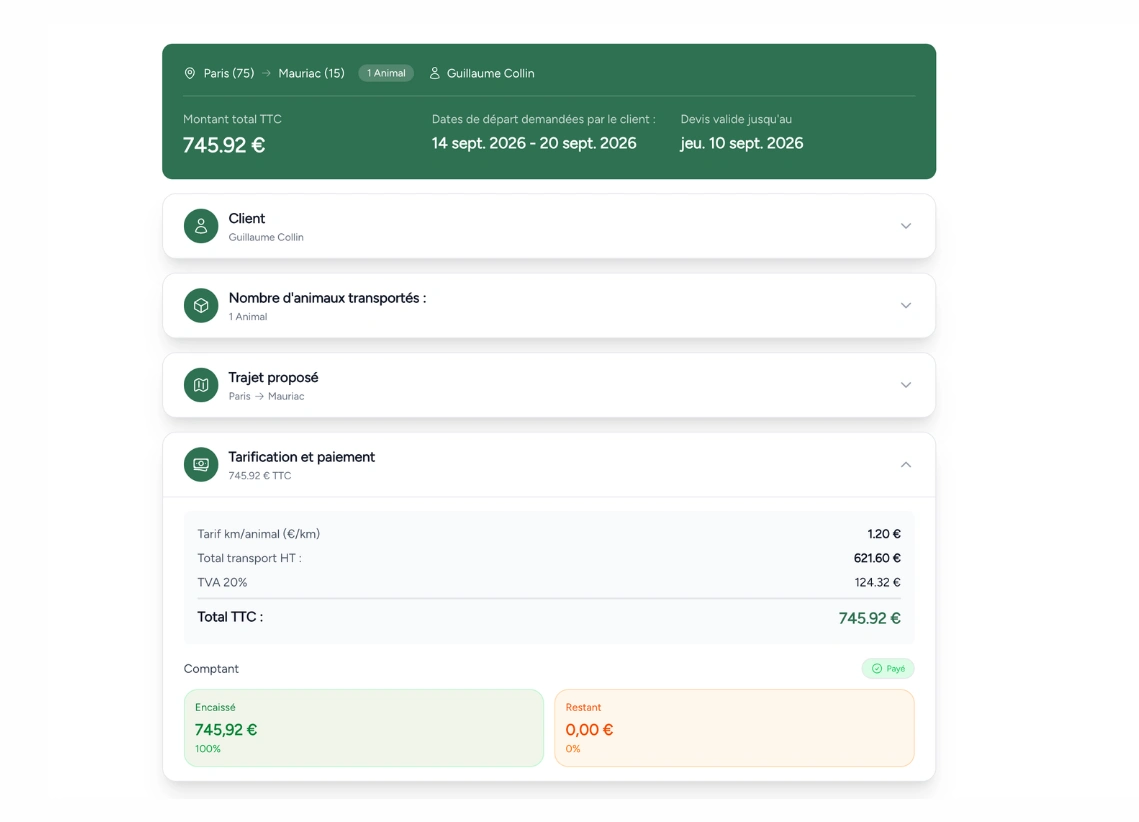The height and width of the screenshot is (822, 1139).
Task: Click the banknote icon for Tarification et paiement
Action: (201, 465)
